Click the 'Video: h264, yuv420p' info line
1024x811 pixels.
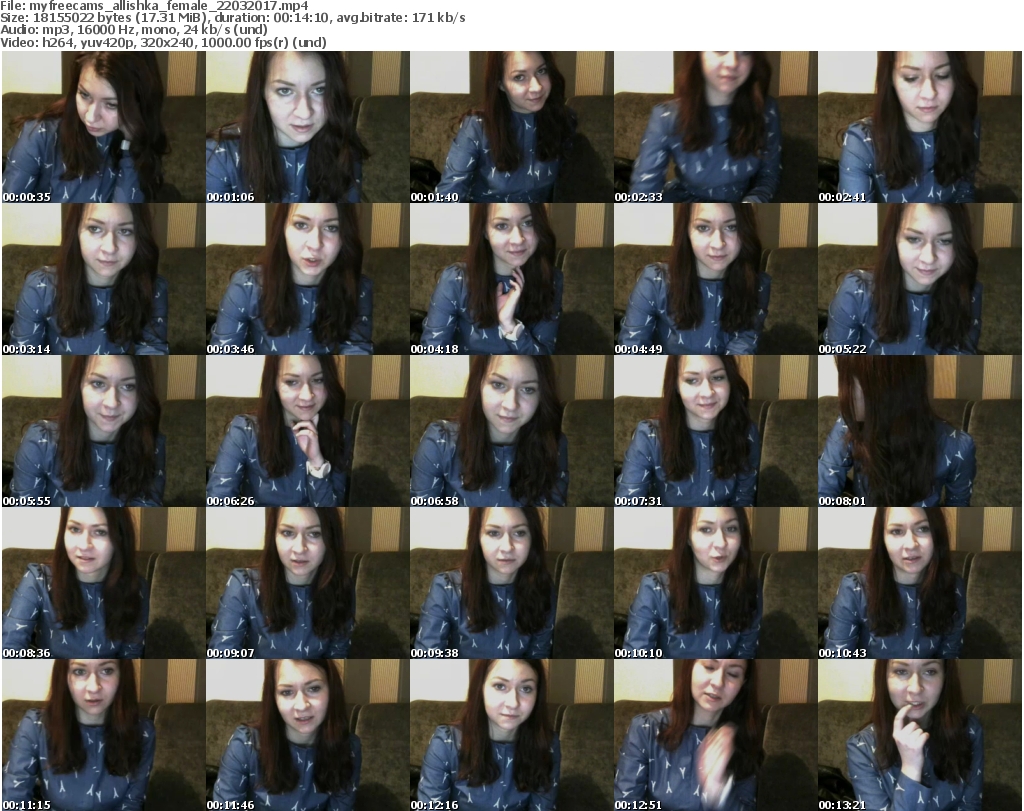[163, 42]
